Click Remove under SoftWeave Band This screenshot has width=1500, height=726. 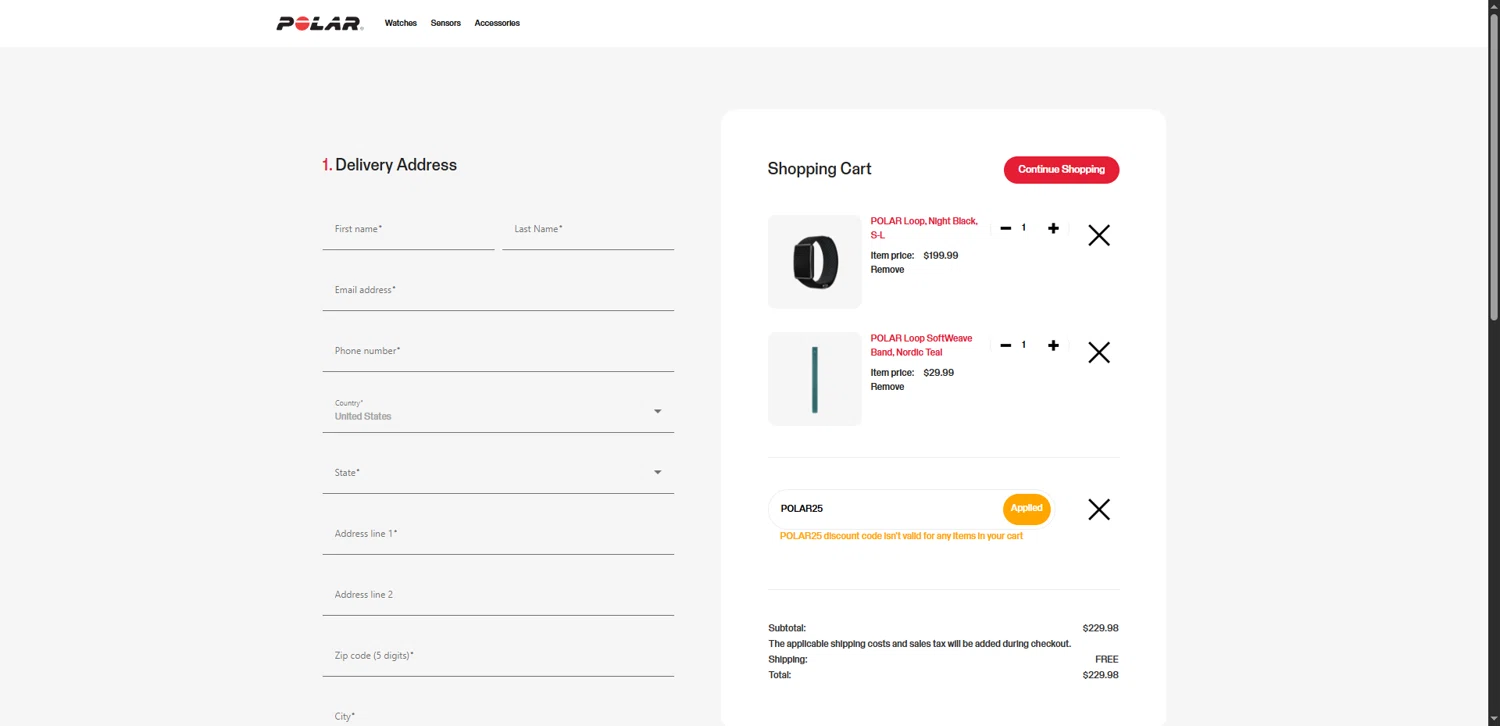(x=887, y=387)
